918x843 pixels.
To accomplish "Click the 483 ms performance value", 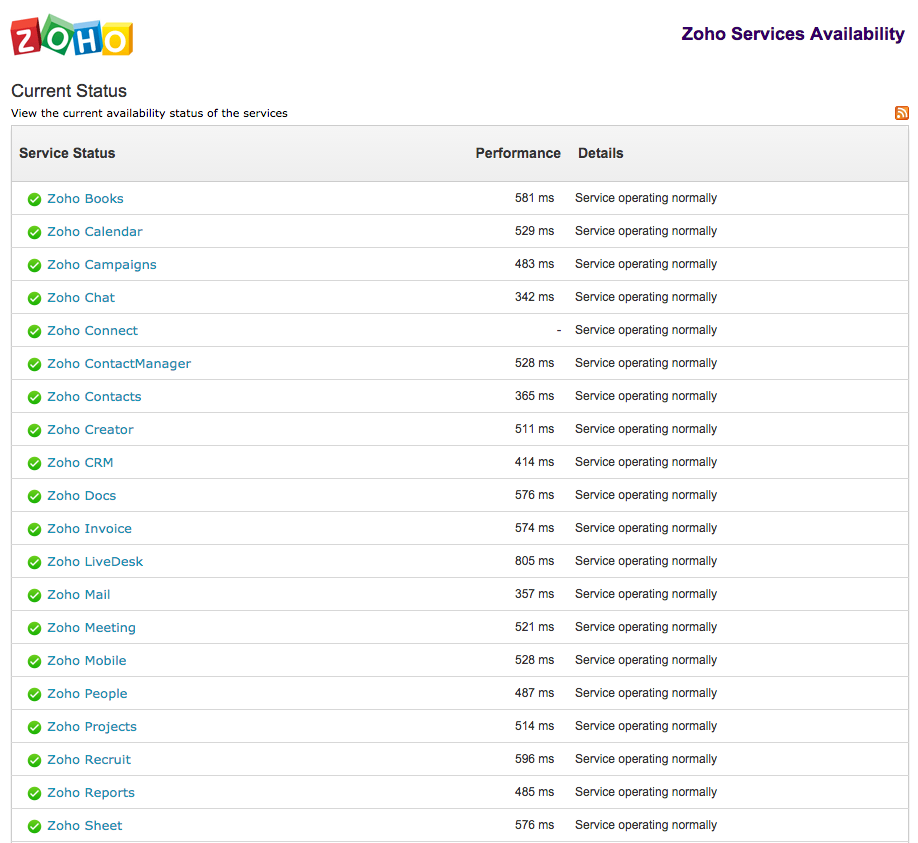I will coord(535,264).
